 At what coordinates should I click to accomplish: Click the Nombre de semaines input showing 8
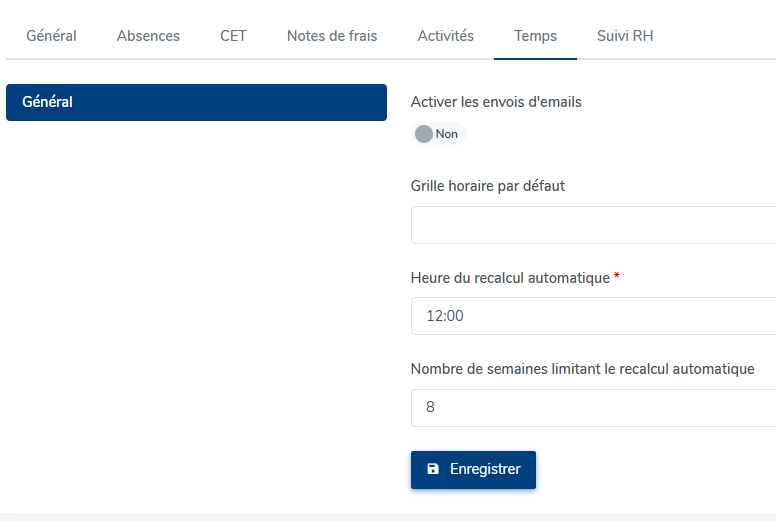[x=593, y=408]
